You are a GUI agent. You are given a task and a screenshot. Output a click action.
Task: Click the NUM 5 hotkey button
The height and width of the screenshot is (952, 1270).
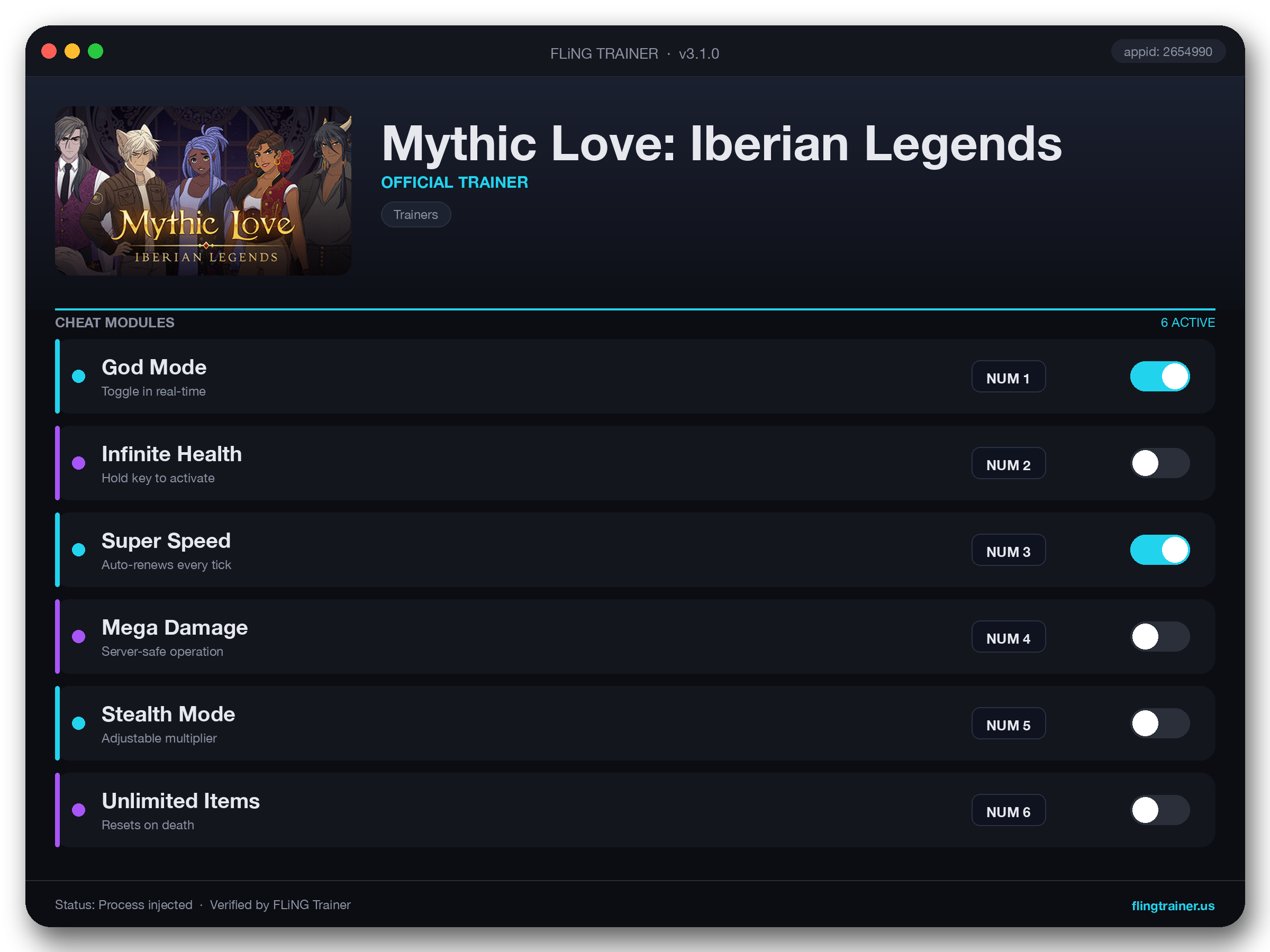coord(1008,724)
